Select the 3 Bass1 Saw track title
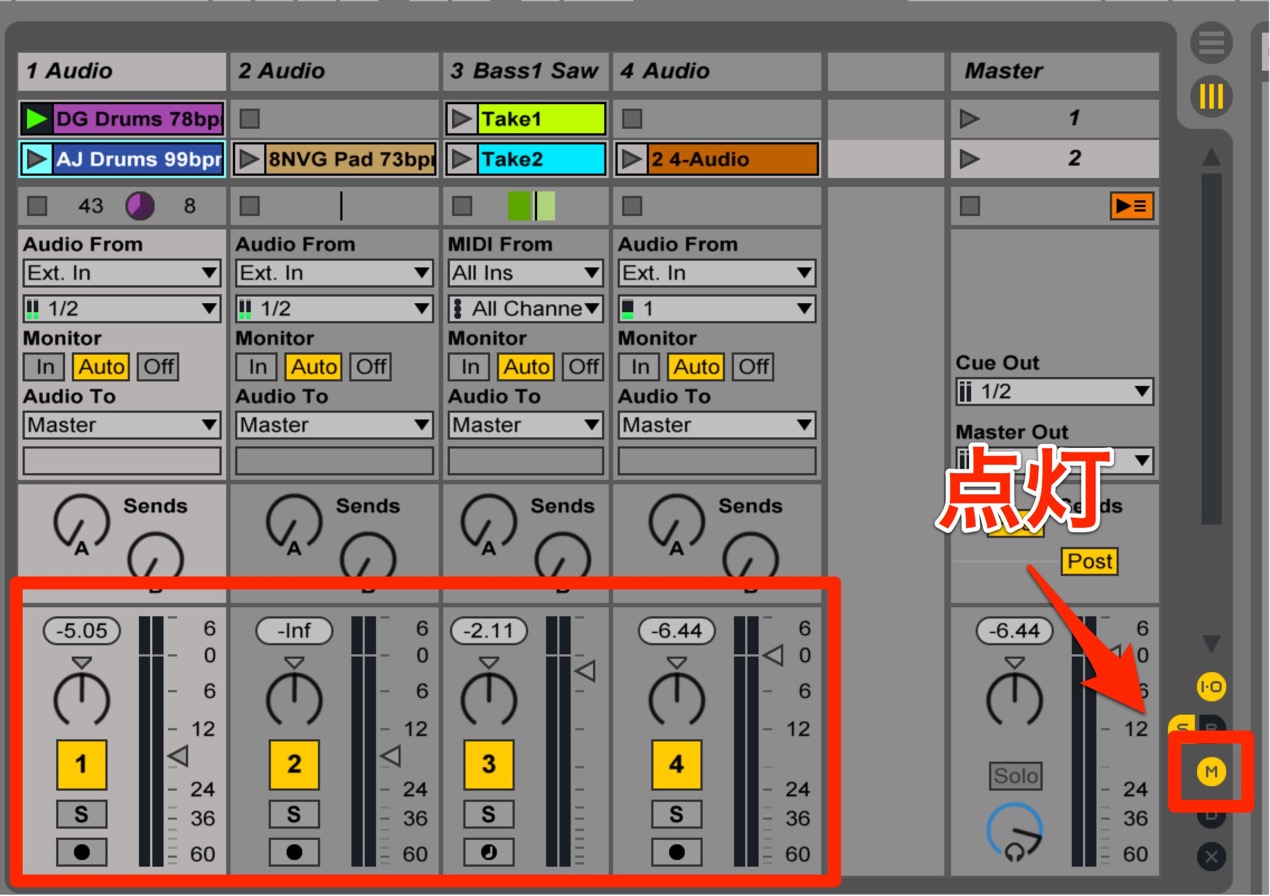This screenshot has width=1270, height=896. coord(524,72)
